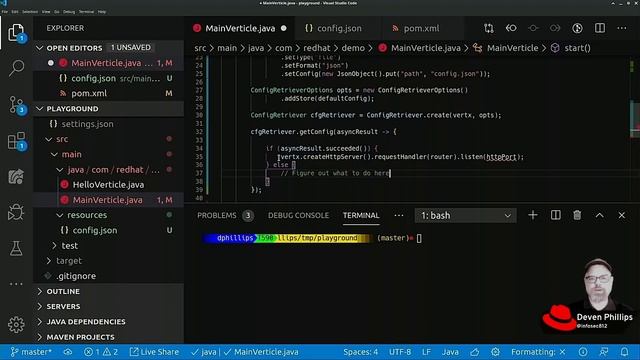Expand the target folder

pos(109,260)
